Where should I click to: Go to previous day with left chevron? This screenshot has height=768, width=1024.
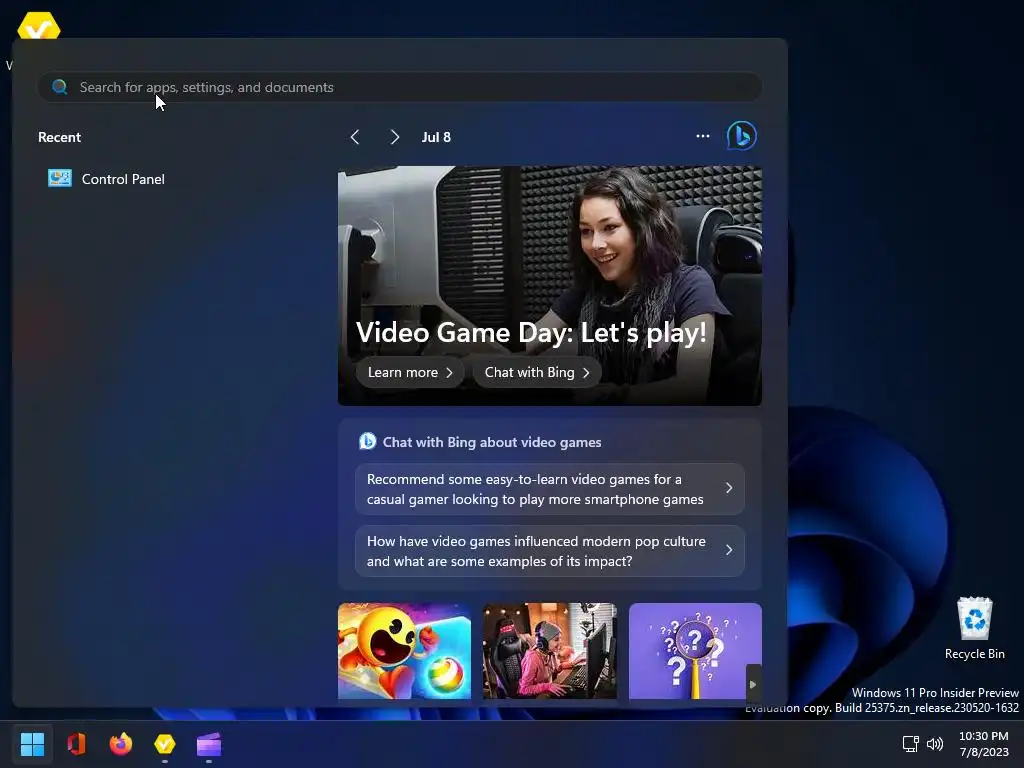coord(355,137)
